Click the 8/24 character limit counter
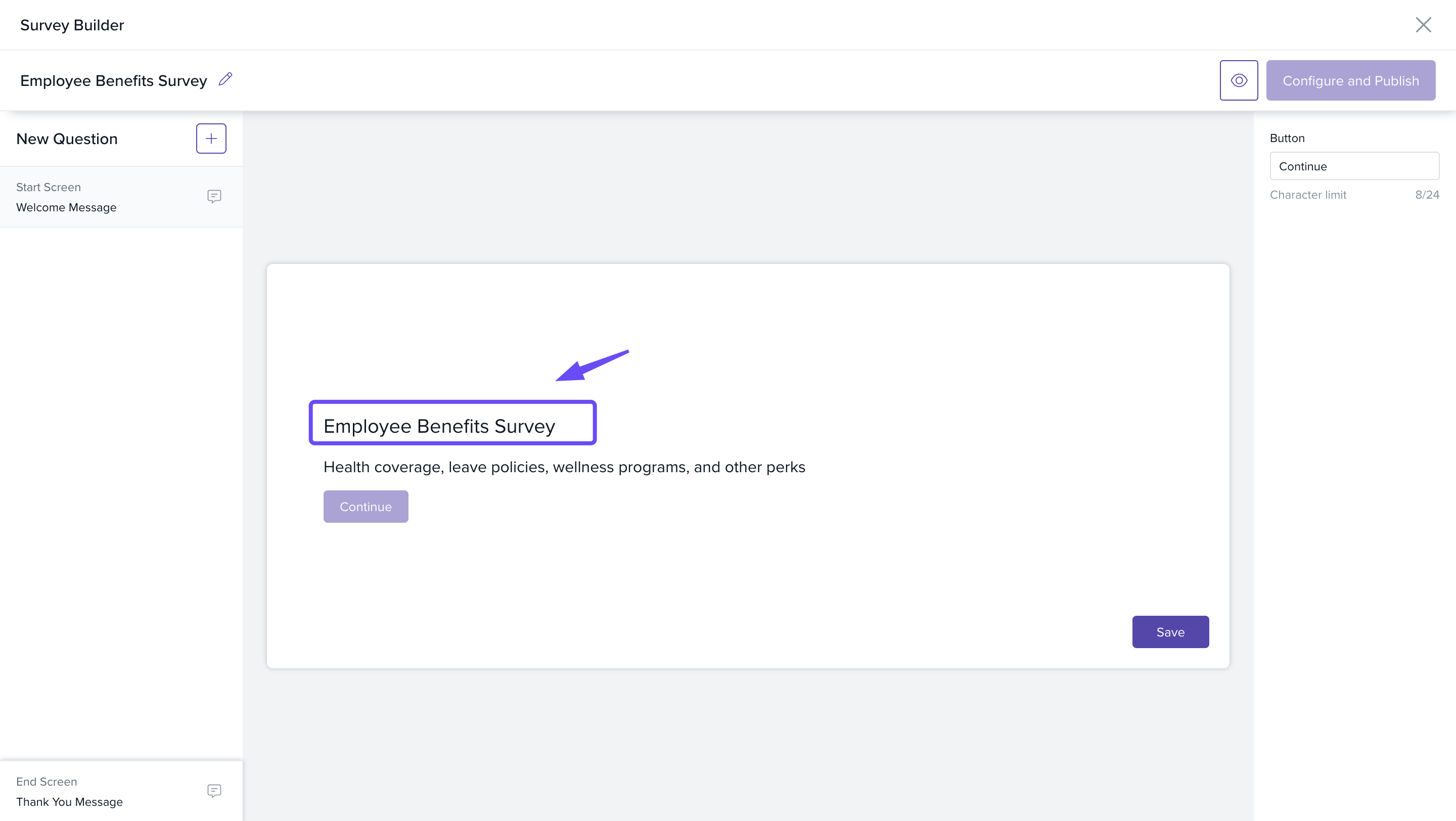This screenshot has width=1456, height=821. (x=1427, y=195)
